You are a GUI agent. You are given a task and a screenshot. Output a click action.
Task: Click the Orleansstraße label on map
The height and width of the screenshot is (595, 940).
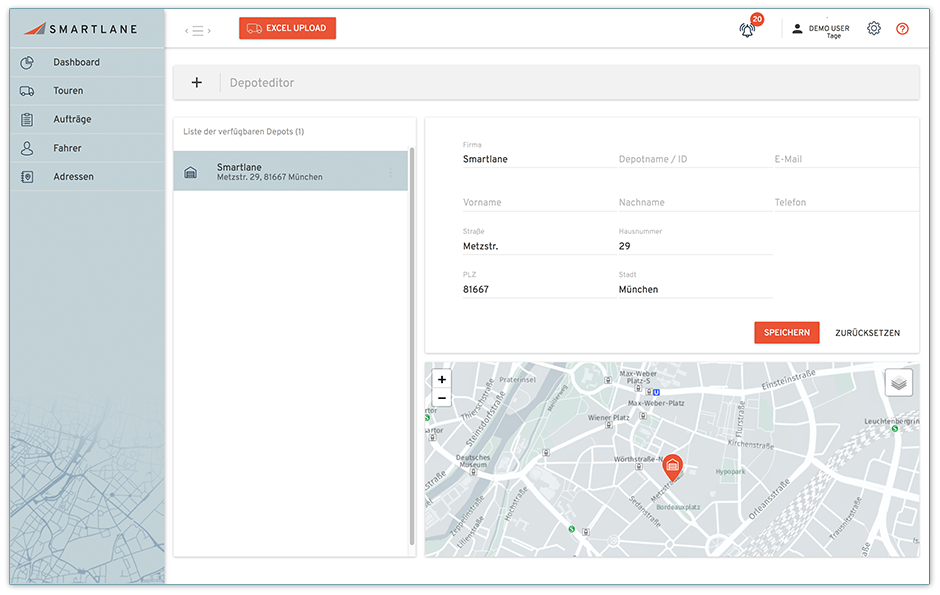(x=769, y=499)
